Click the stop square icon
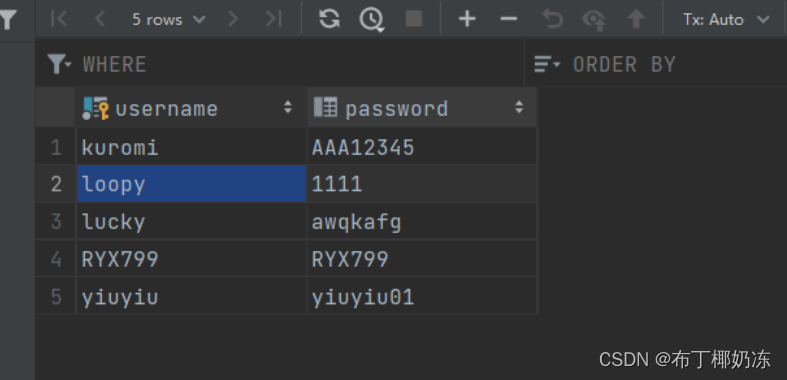 coord(414,19)
